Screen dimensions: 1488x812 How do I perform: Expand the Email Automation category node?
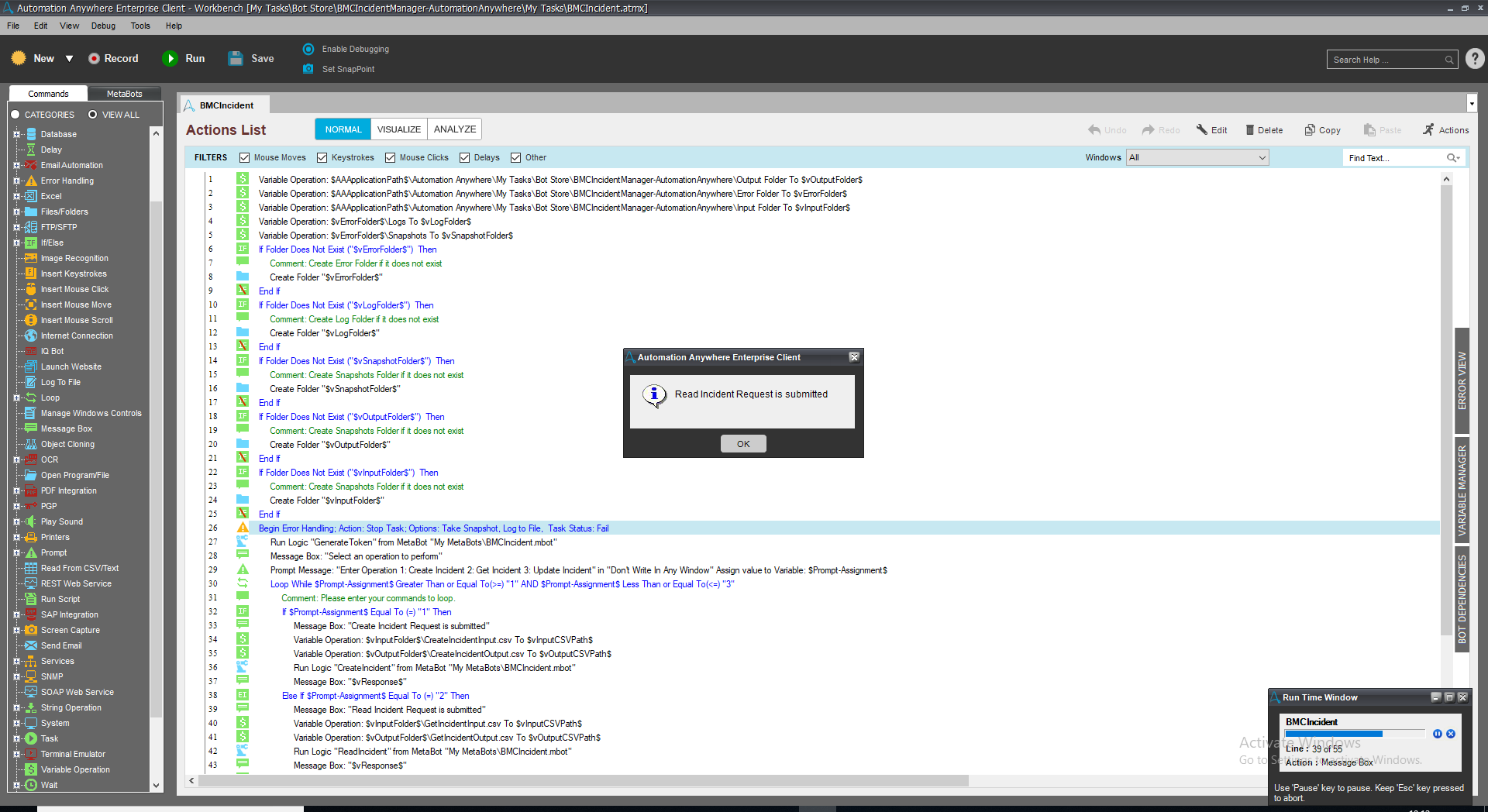click(x=16, y=165)
